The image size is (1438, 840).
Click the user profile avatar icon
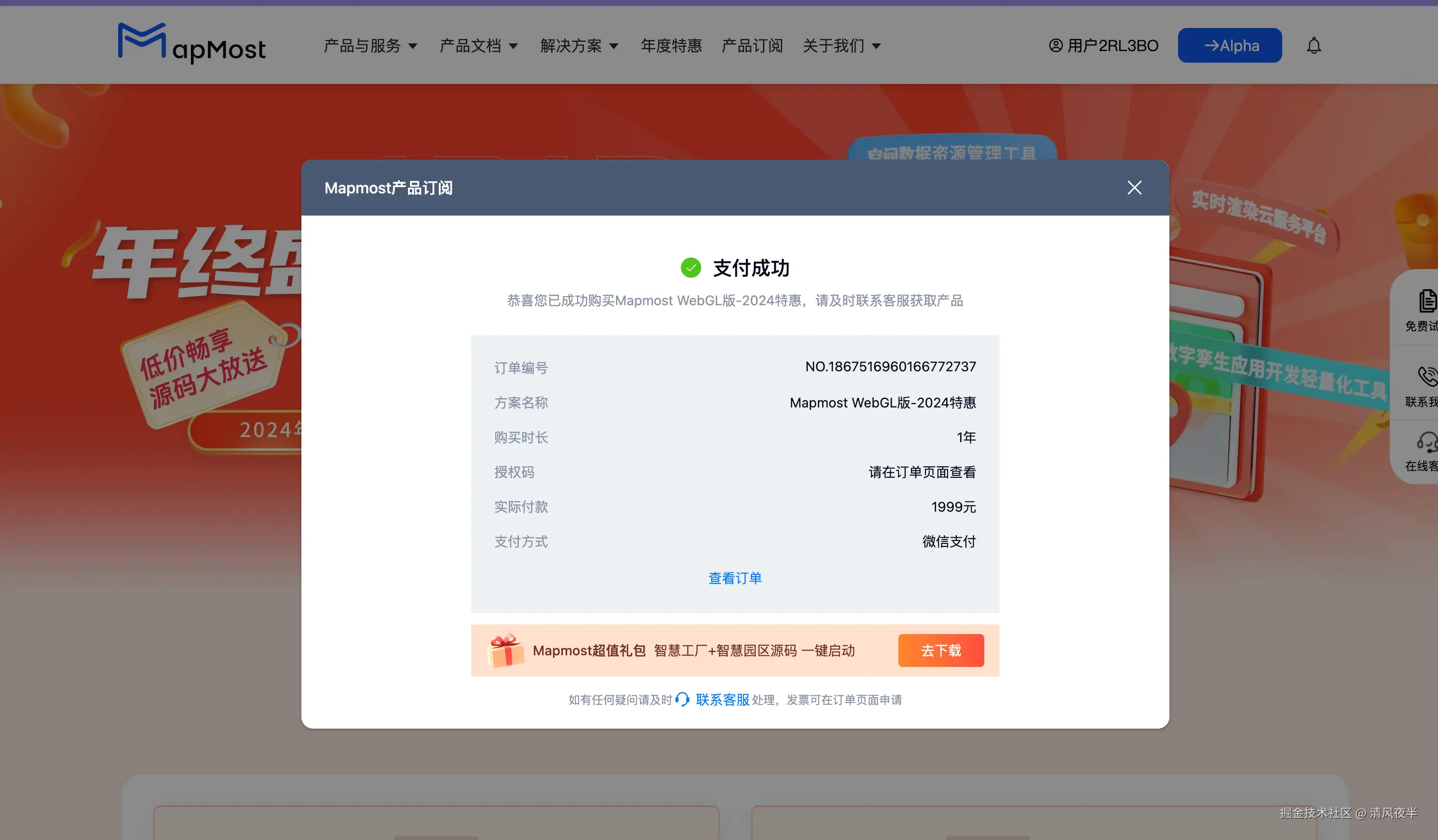(1056, 46)
